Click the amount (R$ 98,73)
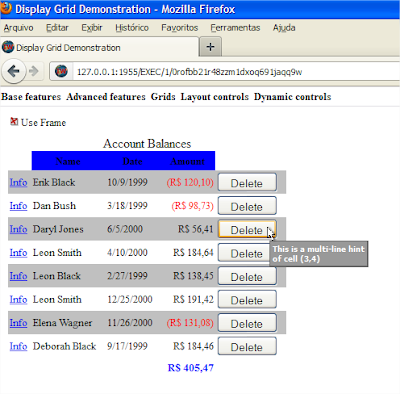This screenshot has height=394, width=400. pyautogui.click(x=192, y=206)
